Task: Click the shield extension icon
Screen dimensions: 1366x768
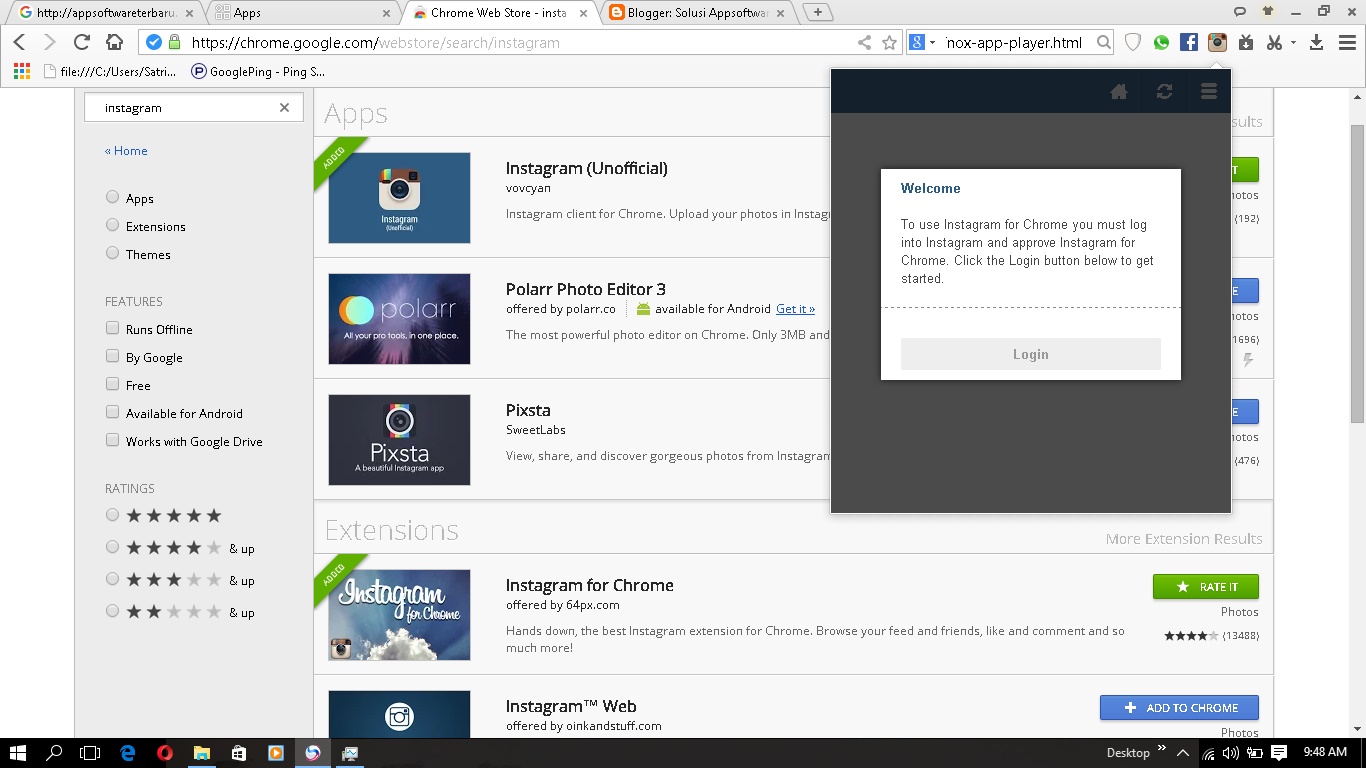Action: point(1133,42)
